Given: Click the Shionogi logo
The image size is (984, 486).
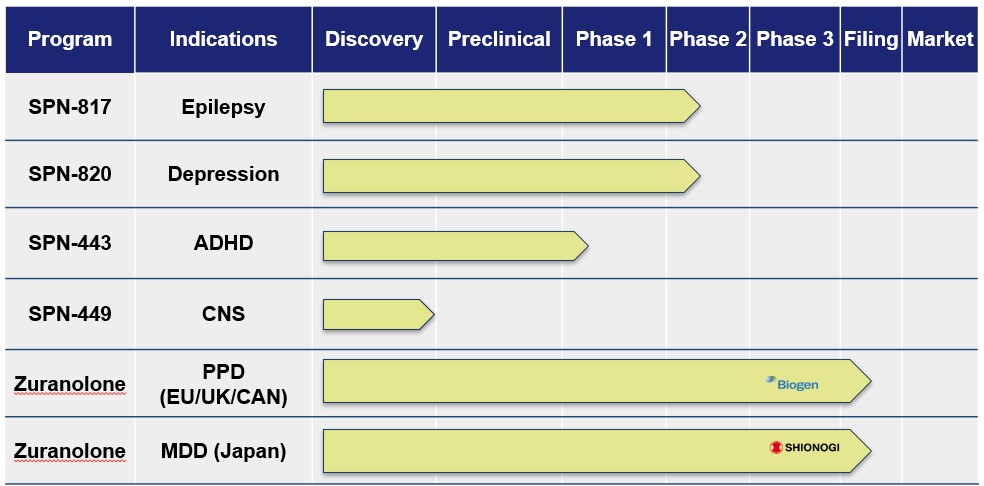Looking at the screenshot, I should (804, 447).
